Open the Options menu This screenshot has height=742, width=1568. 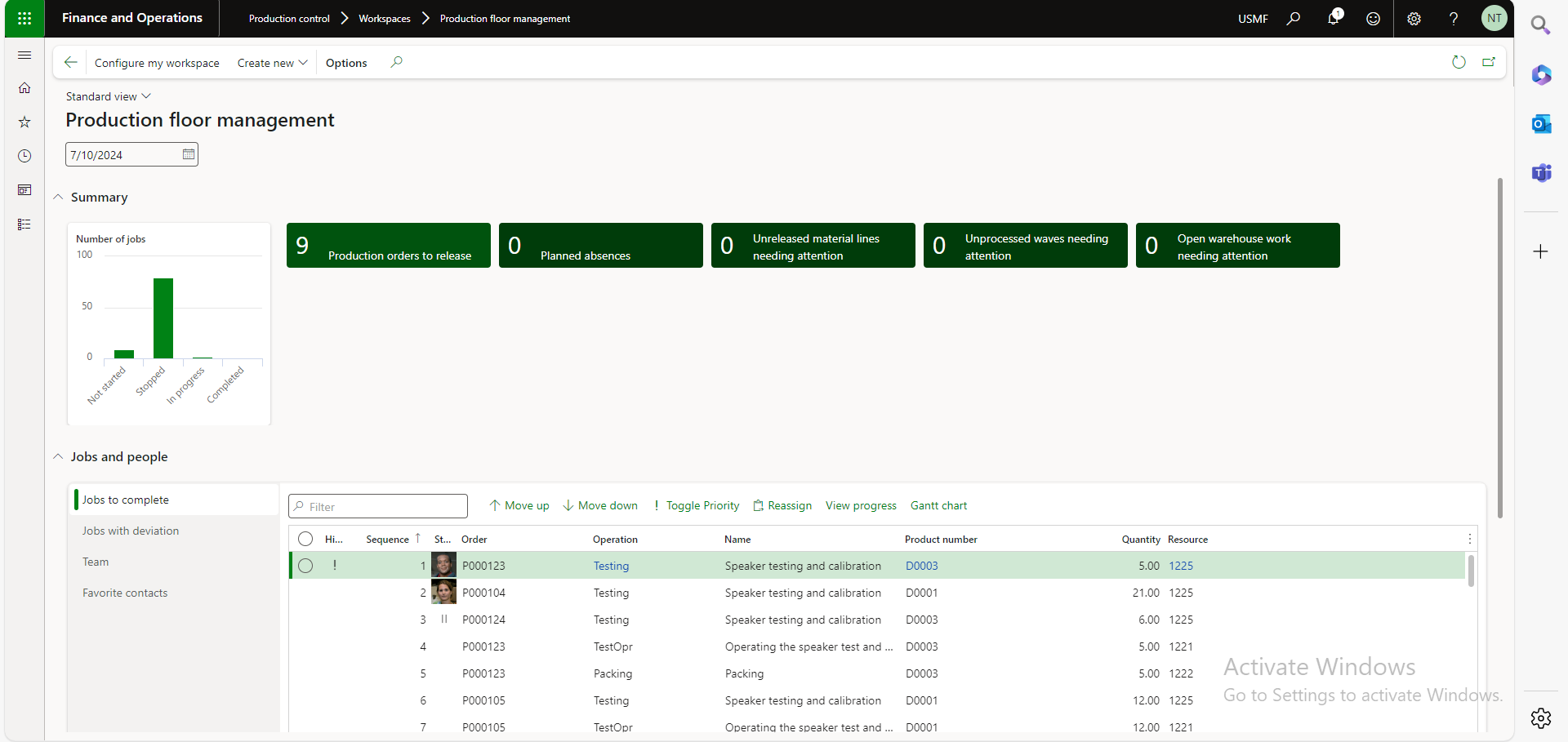[x=346, y=63]
